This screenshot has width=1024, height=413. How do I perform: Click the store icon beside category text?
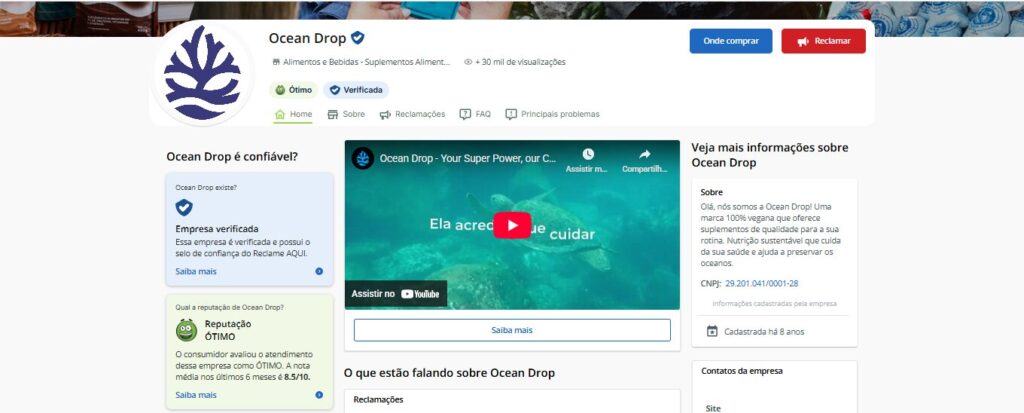point(276,62)
